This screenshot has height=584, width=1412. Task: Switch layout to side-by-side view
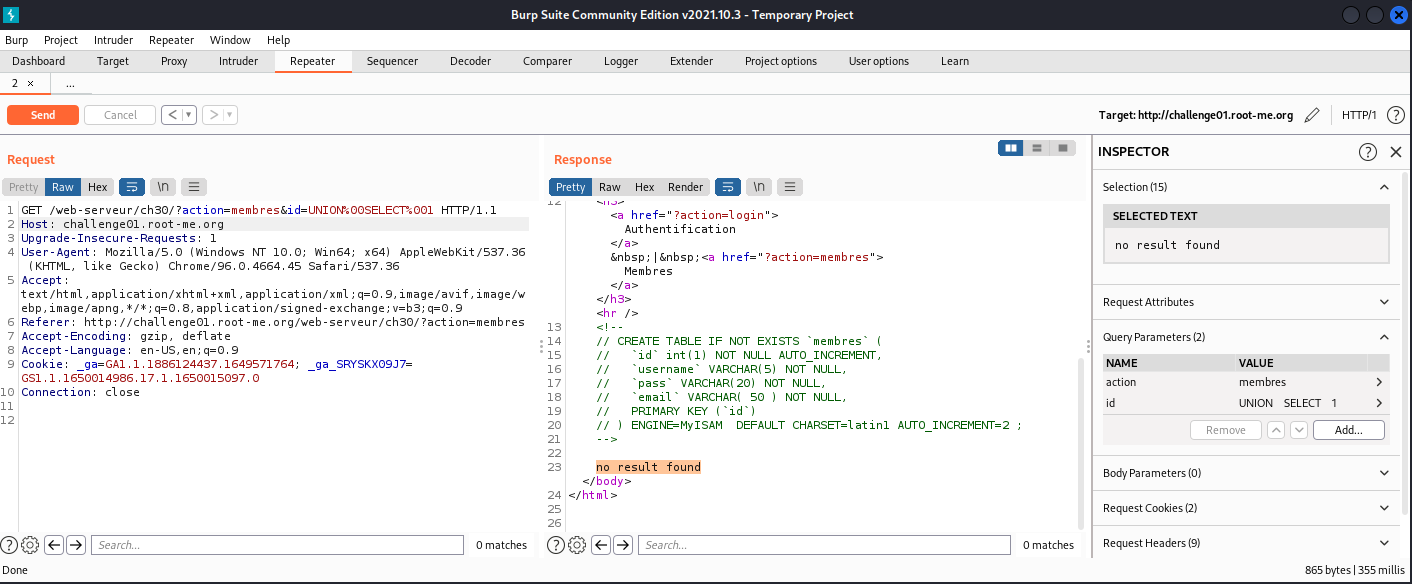tap(1011, 148)
